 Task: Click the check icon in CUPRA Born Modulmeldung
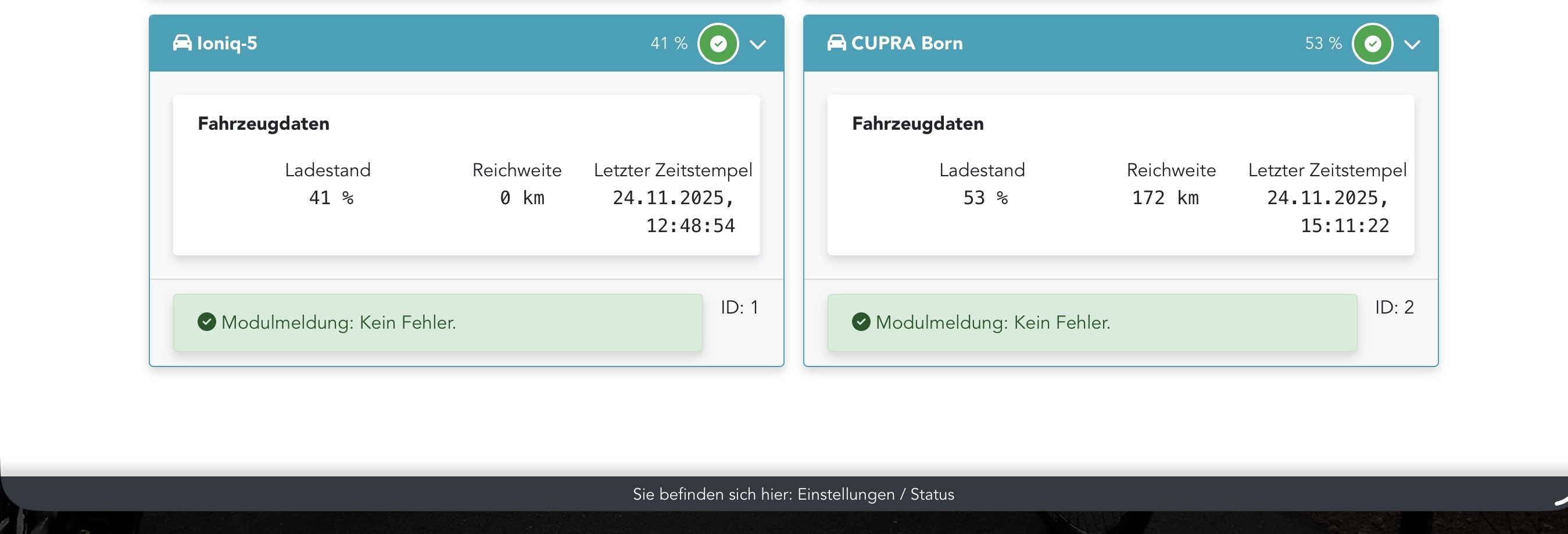[x=861, y=322]
